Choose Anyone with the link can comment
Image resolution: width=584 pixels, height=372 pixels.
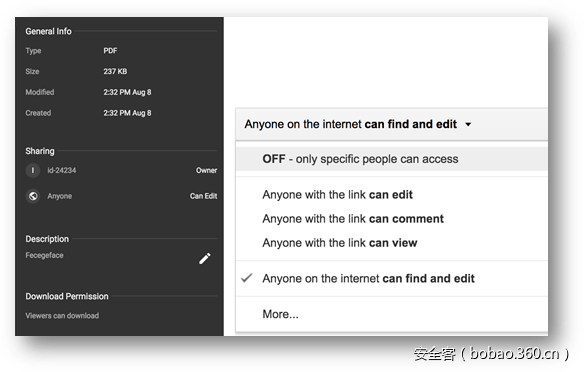[x=353, y=219]
